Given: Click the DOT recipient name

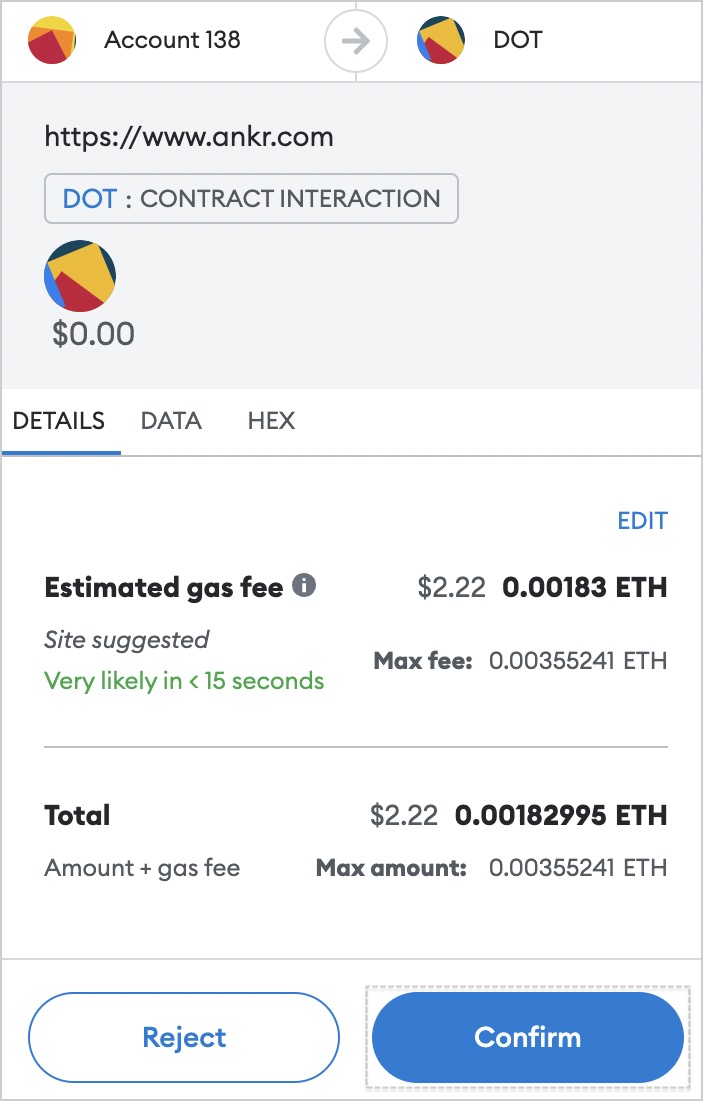Looking at the screenshot, I should click(518, 40).
